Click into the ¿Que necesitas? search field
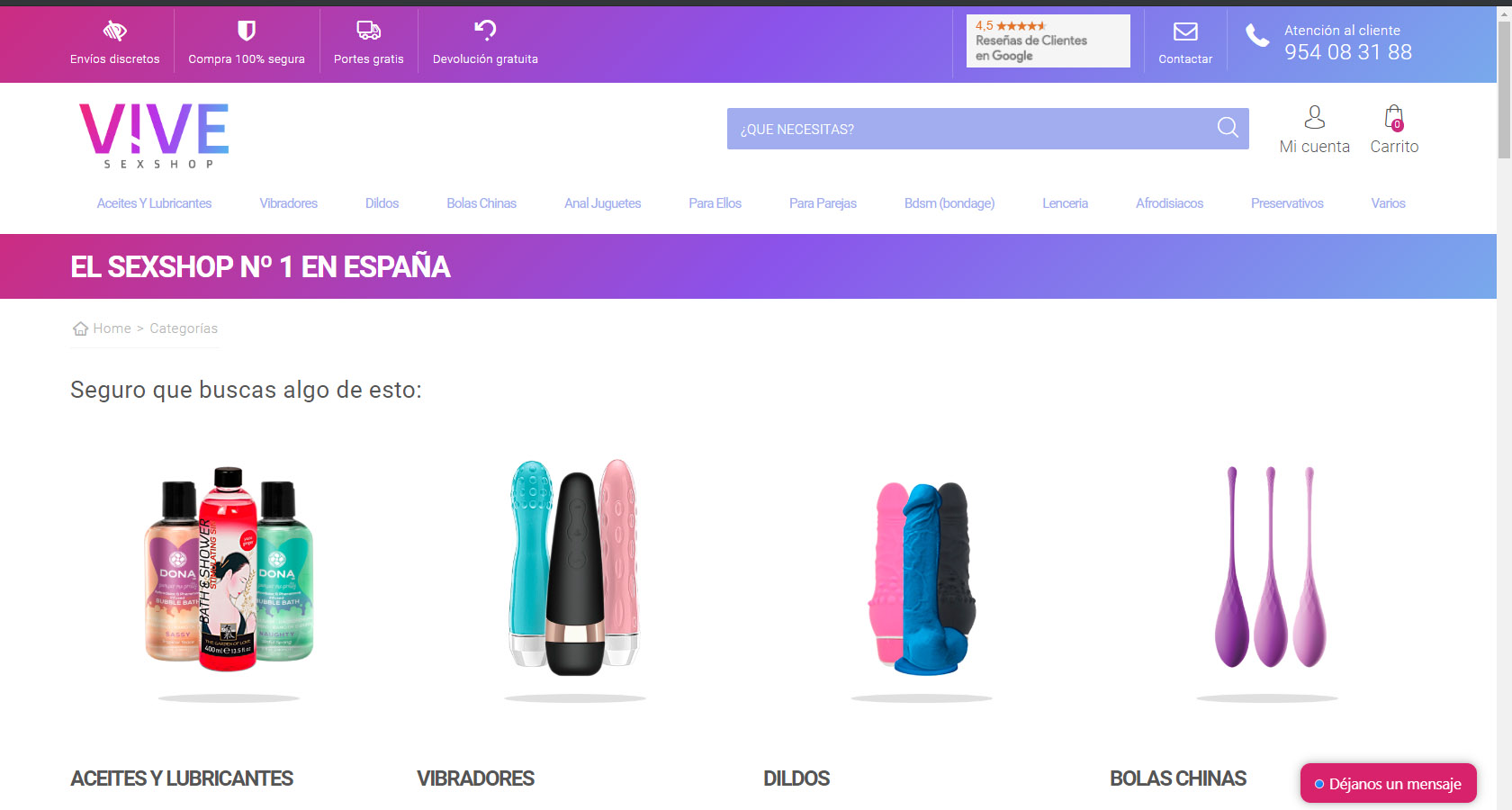This screenshot has height=810, width=1512. pyautogui.click(x=972, y=129)
